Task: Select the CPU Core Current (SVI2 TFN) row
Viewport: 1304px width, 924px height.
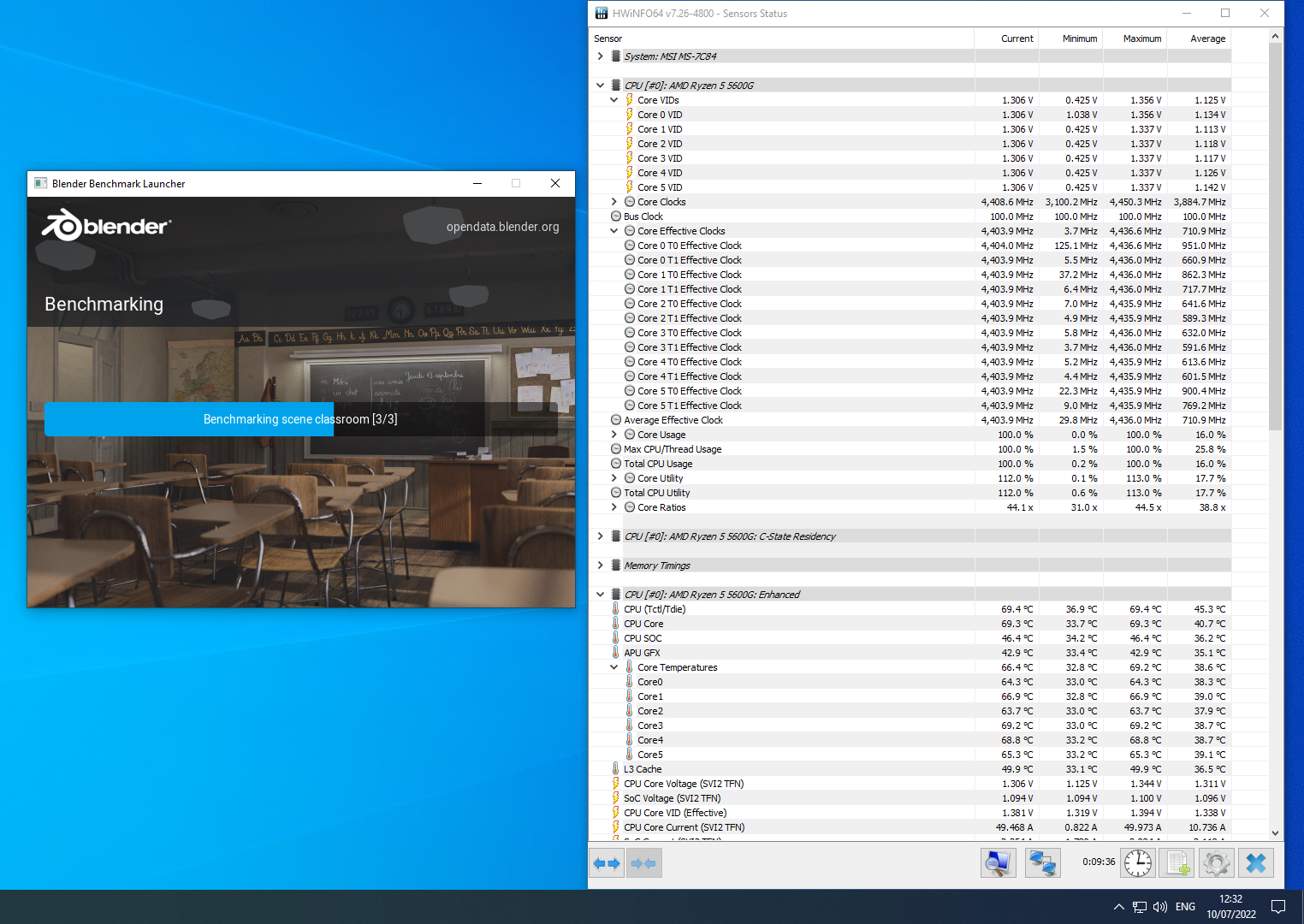Action: coord(910,827)
